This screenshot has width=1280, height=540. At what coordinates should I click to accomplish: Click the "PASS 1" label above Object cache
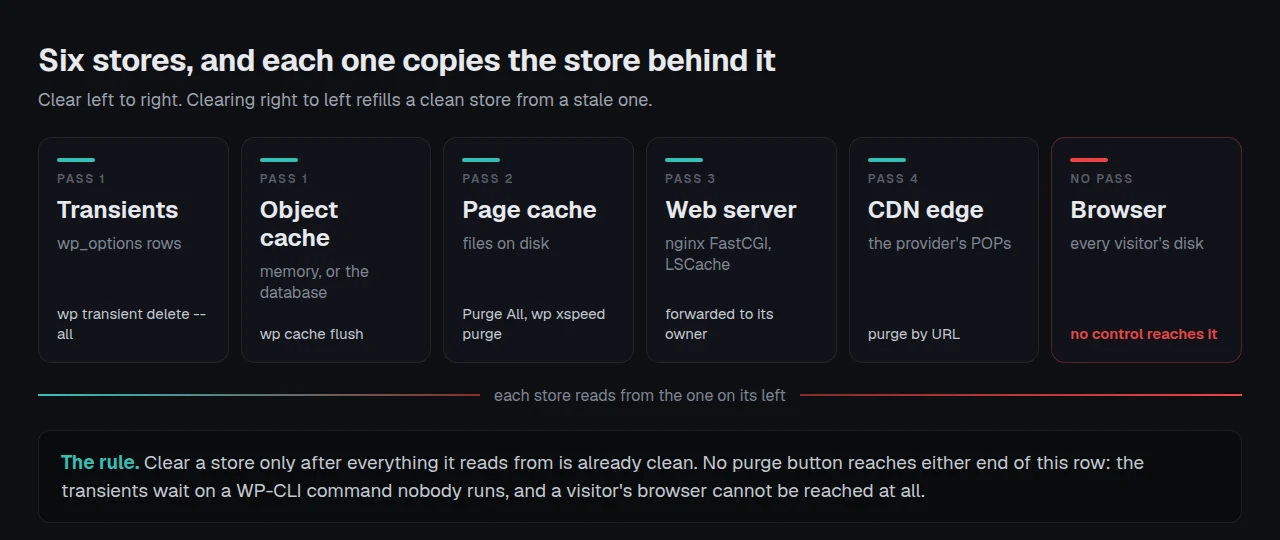[284, 178]
